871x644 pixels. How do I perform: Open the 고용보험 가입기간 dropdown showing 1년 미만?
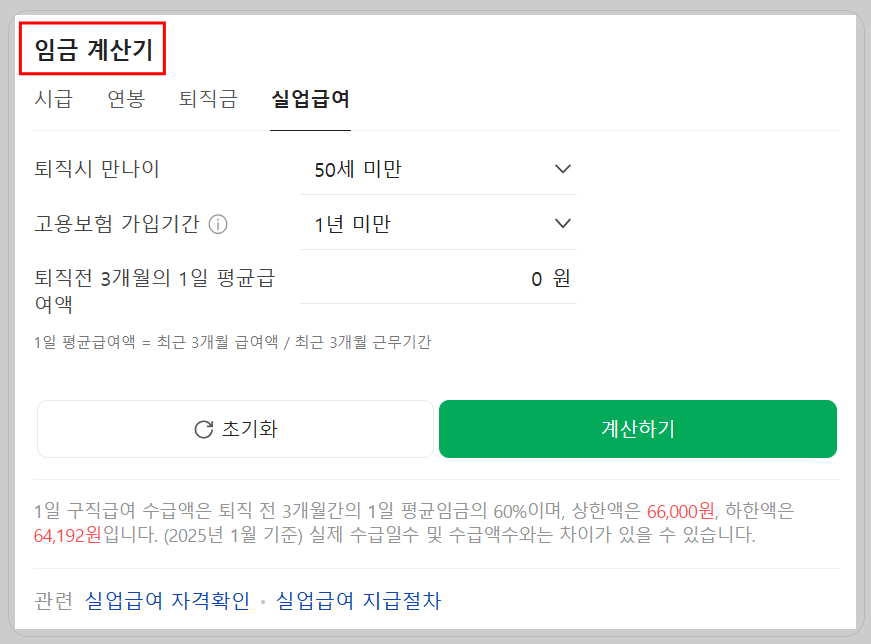point(440,222)
